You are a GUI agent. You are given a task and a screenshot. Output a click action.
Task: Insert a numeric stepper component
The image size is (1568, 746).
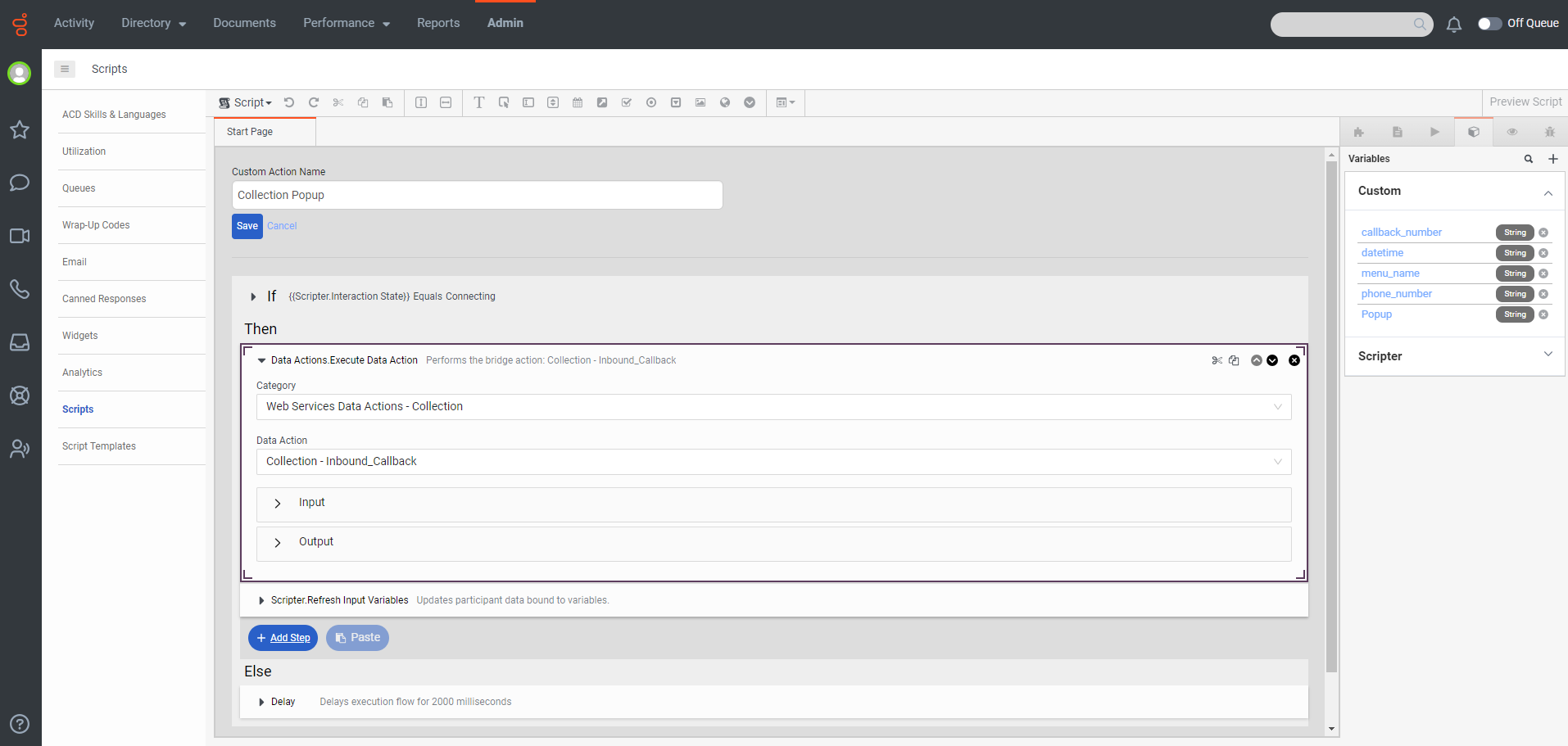553,102
